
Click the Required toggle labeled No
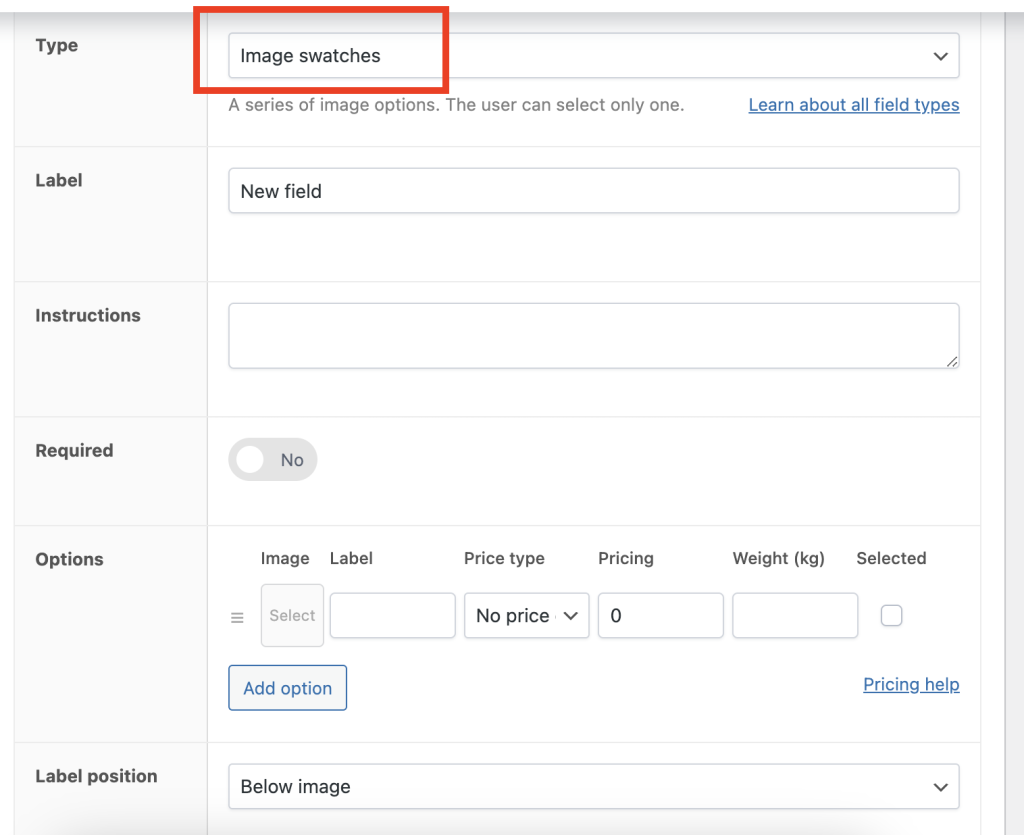click(x=272, y=459)
